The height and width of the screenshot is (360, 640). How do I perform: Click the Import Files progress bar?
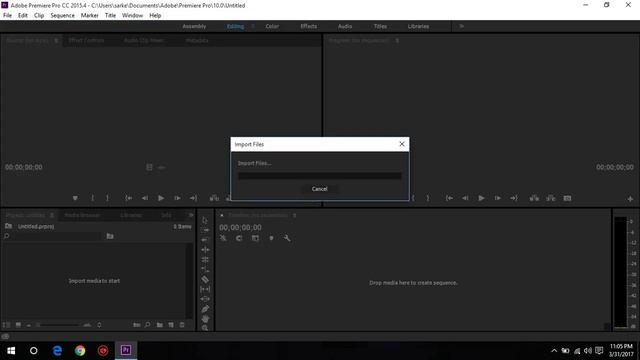click(320, 176)
